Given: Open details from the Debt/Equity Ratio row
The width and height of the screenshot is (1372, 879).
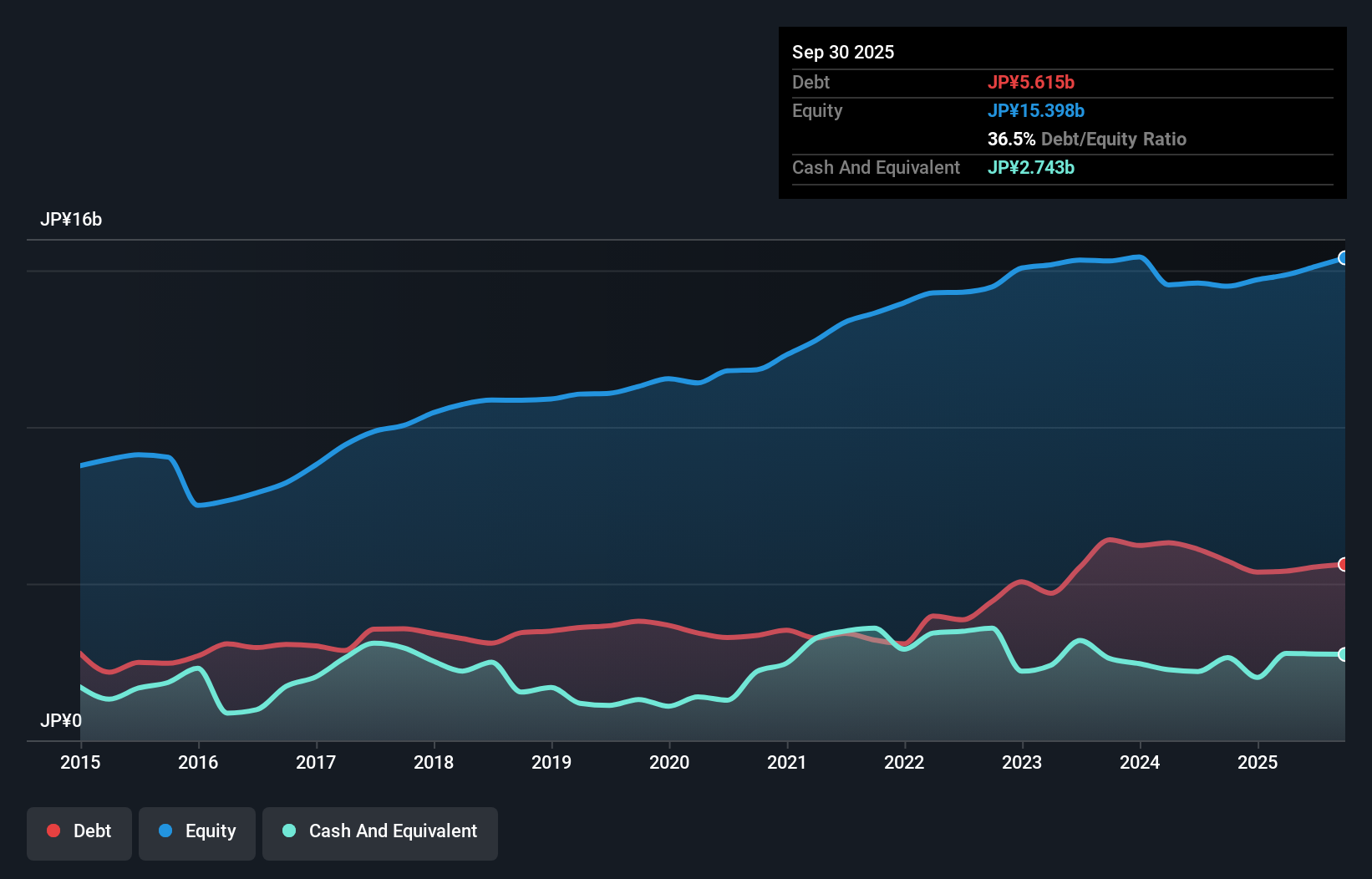Looking at the screenshot, I should pyautogui.click(x=1086, y=139).
